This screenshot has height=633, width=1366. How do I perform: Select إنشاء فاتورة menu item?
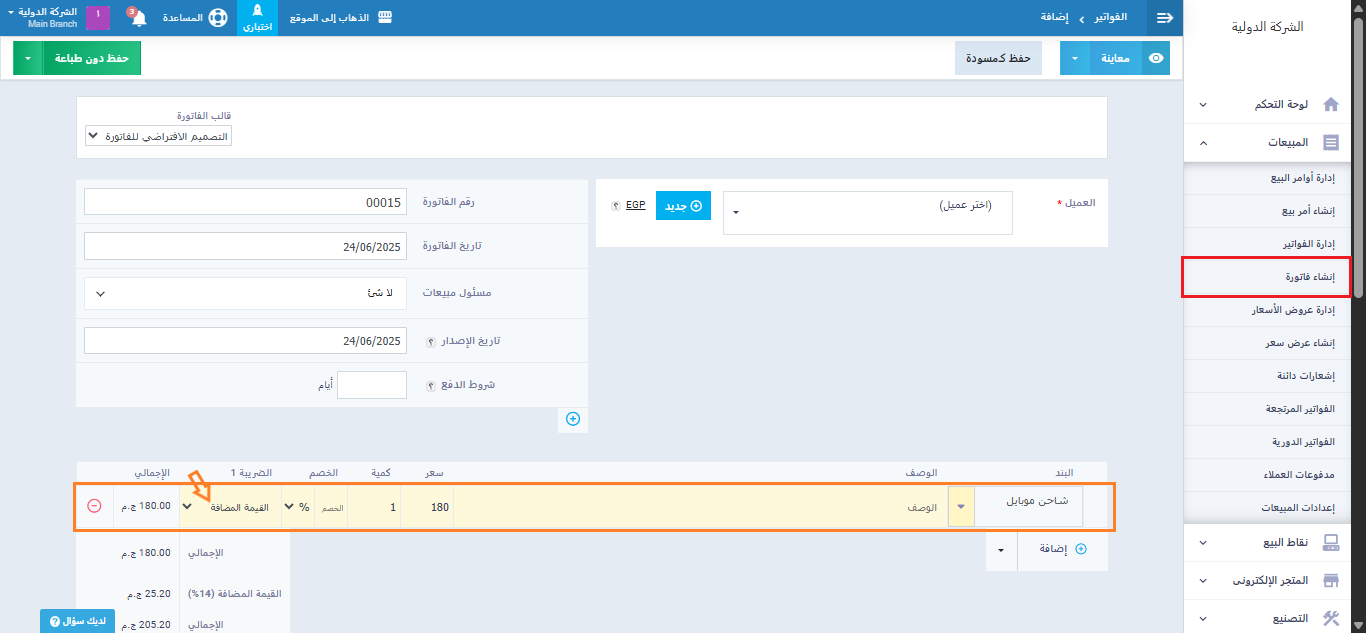(1266, 277)
